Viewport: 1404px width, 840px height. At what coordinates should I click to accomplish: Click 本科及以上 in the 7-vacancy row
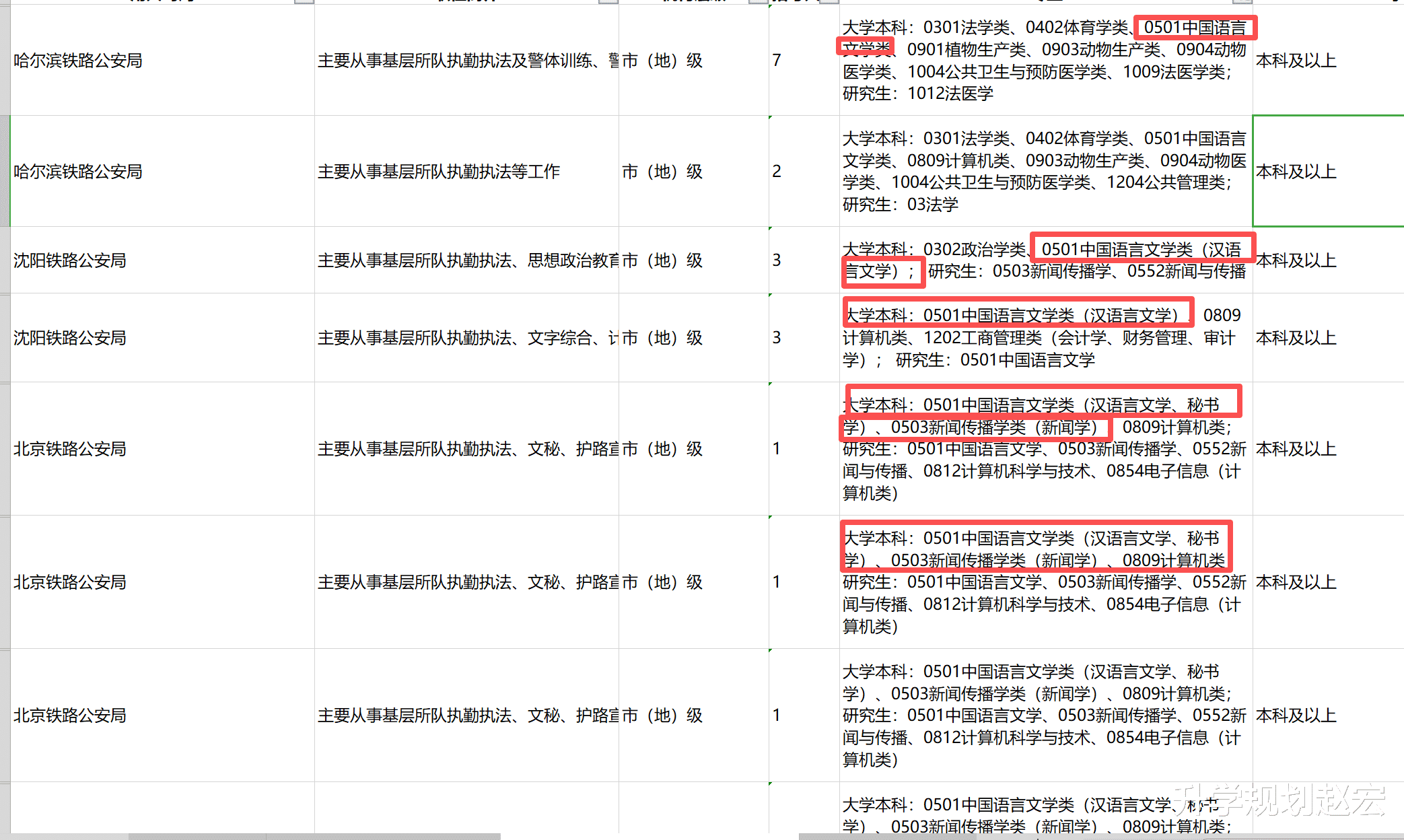pyautogui.click(x=1296, y=61)
